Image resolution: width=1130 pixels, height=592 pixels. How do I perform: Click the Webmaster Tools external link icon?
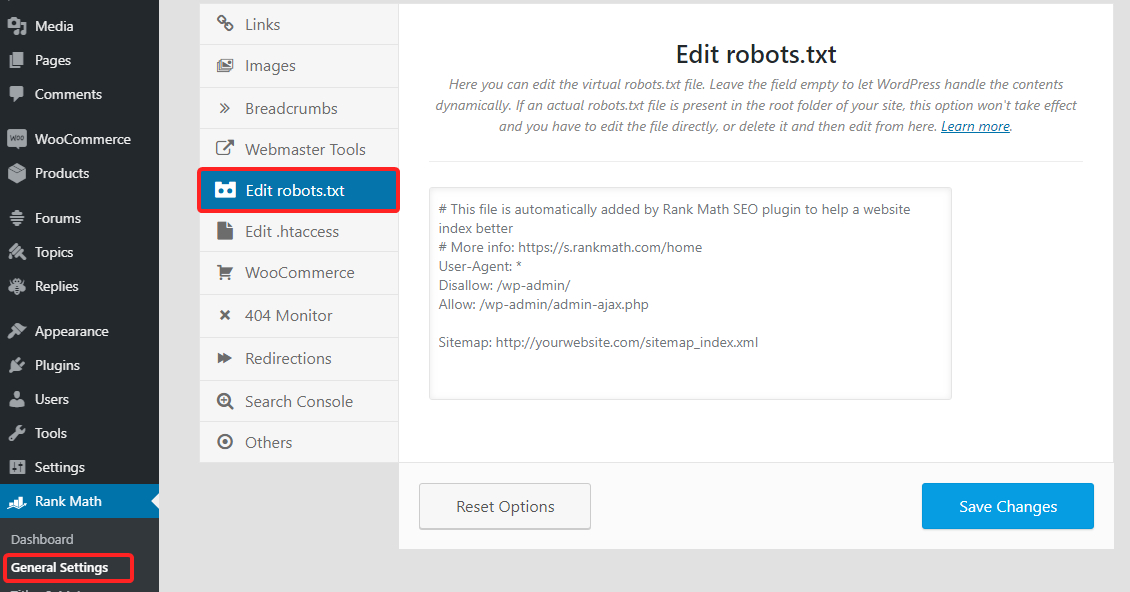pos(225,149)
